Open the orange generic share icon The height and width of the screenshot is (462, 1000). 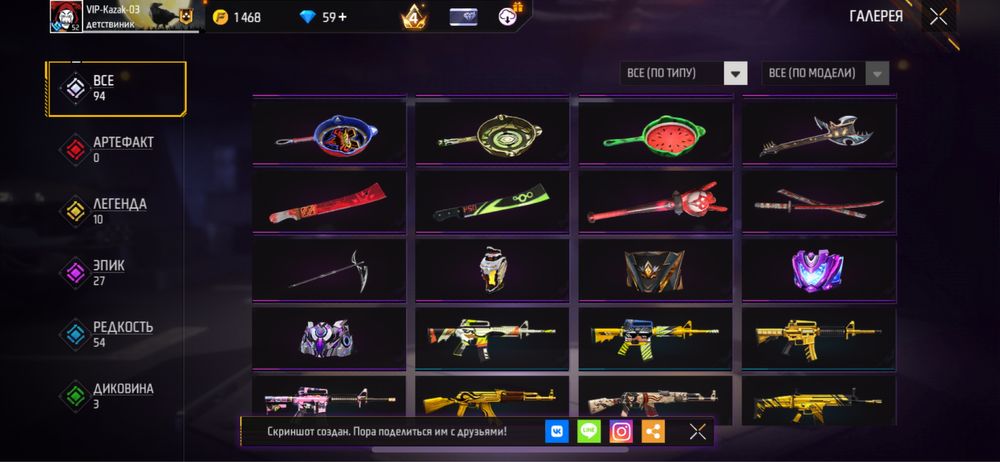coord(653,432)
